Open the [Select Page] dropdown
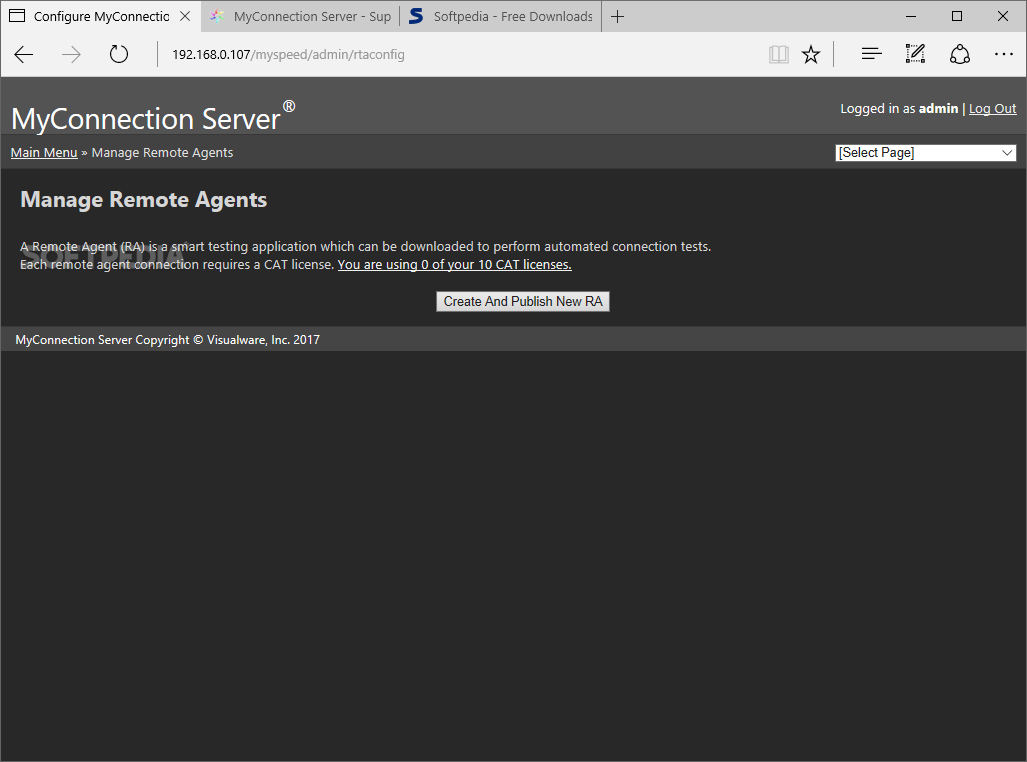 925,153
